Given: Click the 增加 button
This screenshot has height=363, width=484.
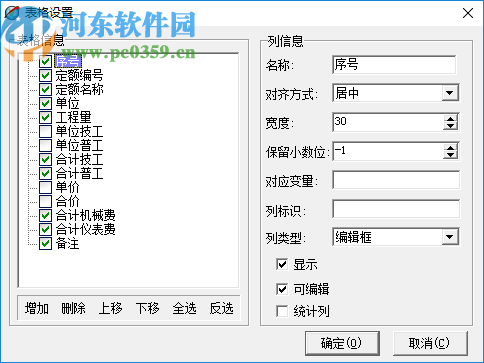Looking at the screenshot, I should [37, 308].
